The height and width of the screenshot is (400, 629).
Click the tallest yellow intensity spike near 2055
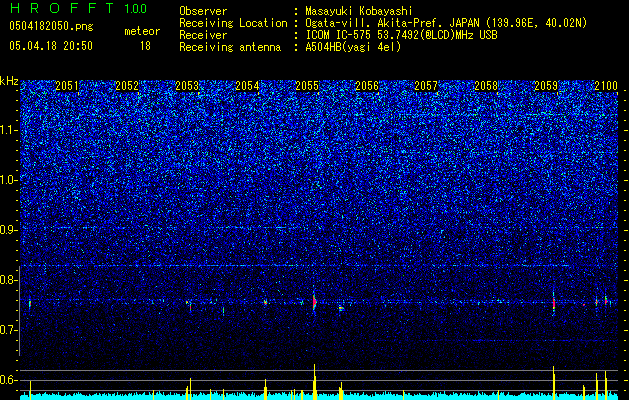(x=314, y=382)
